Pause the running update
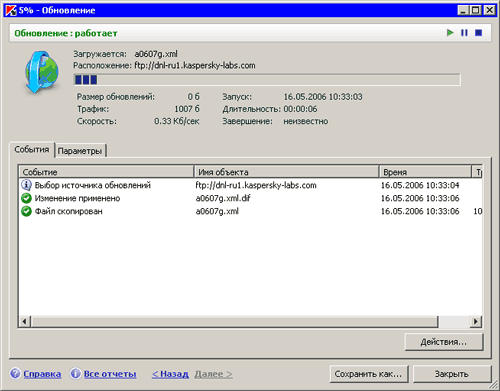This screenshot has width=500, height=391. [x=464, y=33]
